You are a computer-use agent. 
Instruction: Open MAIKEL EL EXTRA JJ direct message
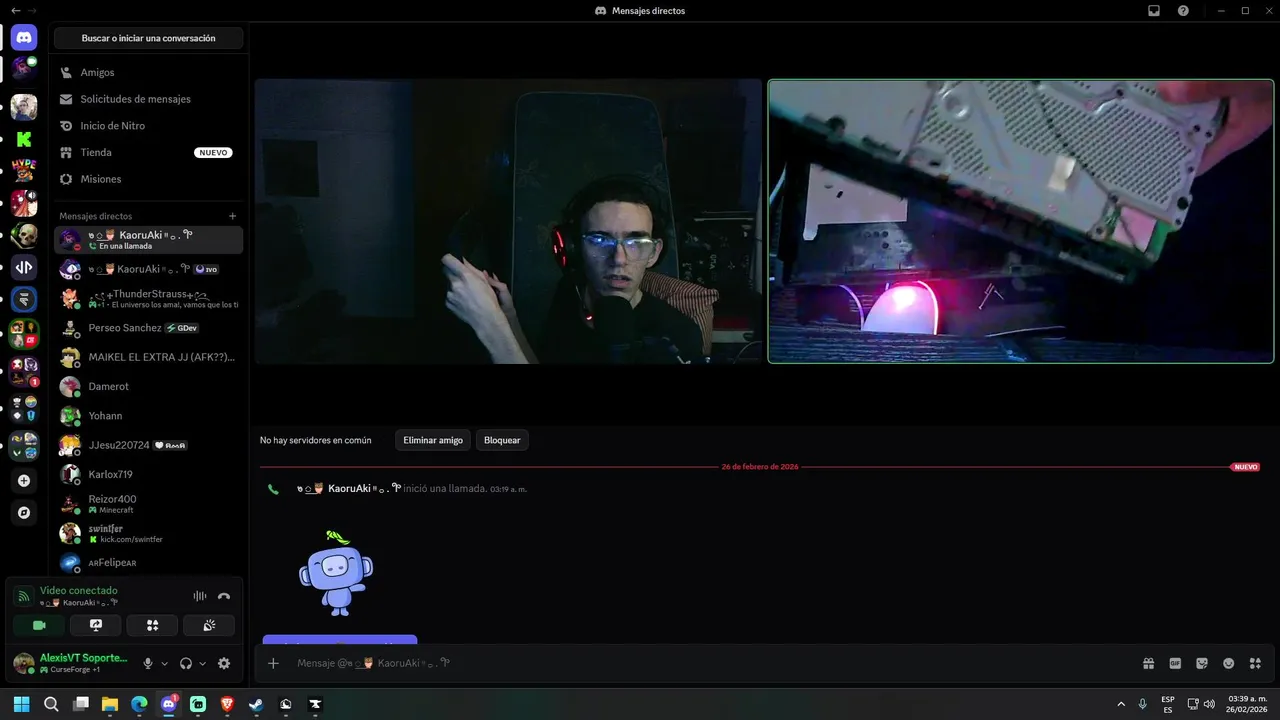149,357
